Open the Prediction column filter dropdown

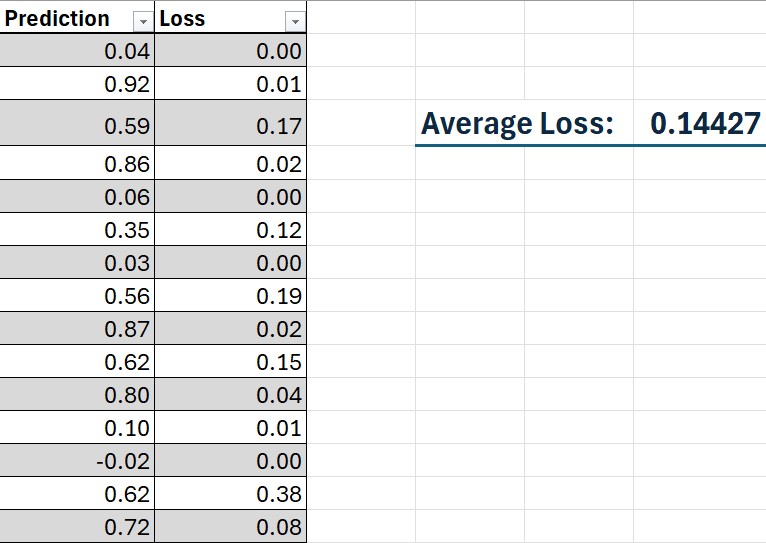tap(143, 21)
